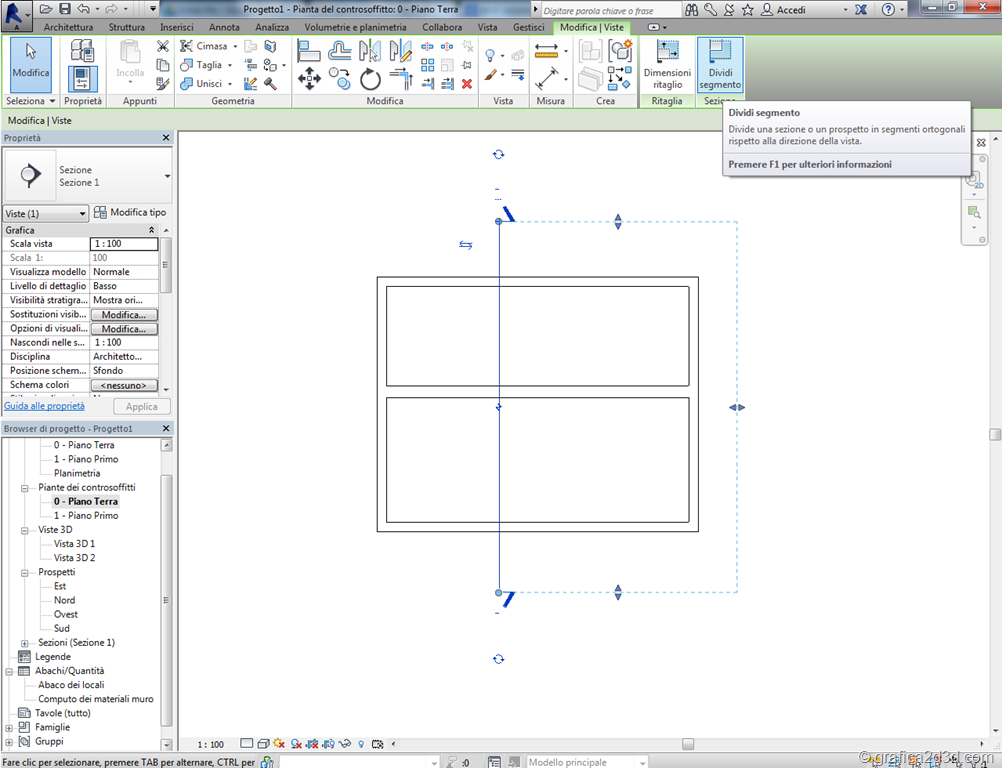Click the flip section arrows in canvas
The width and height of the screenshot is (1002, 768).
tap(466, 245)
